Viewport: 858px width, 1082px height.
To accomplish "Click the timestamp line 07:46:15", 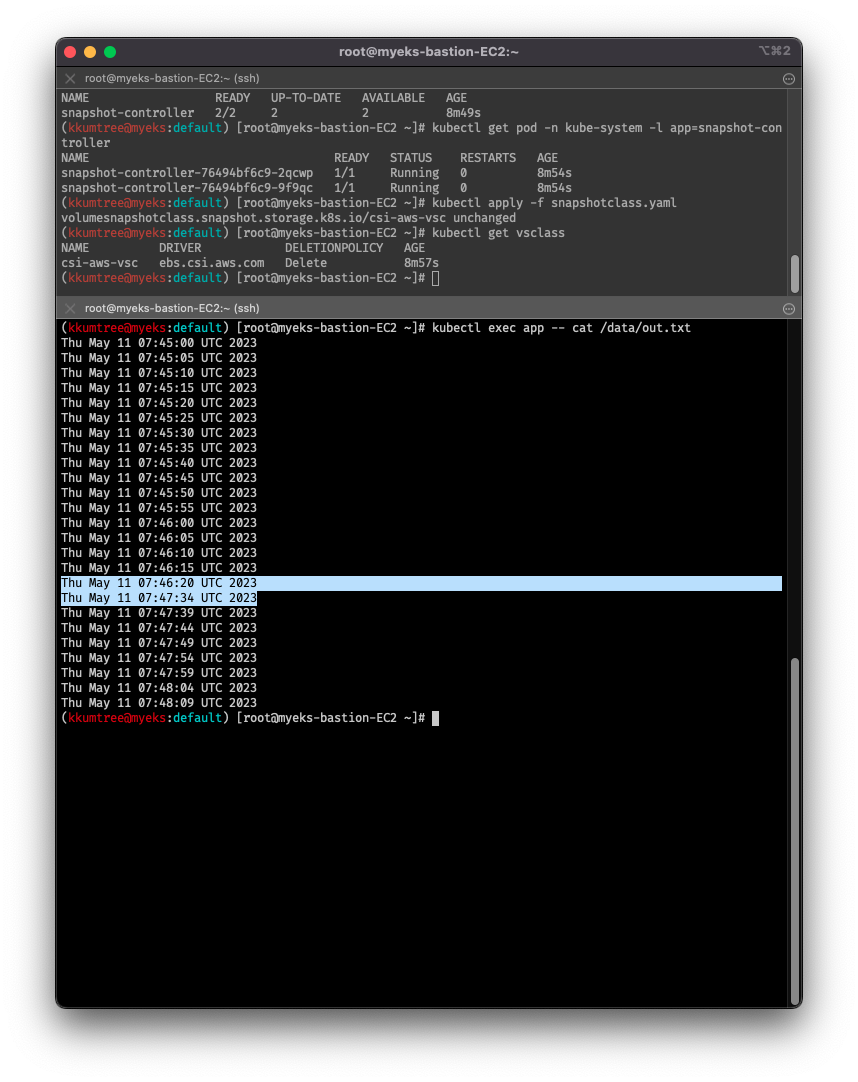I will pos(159,568).
